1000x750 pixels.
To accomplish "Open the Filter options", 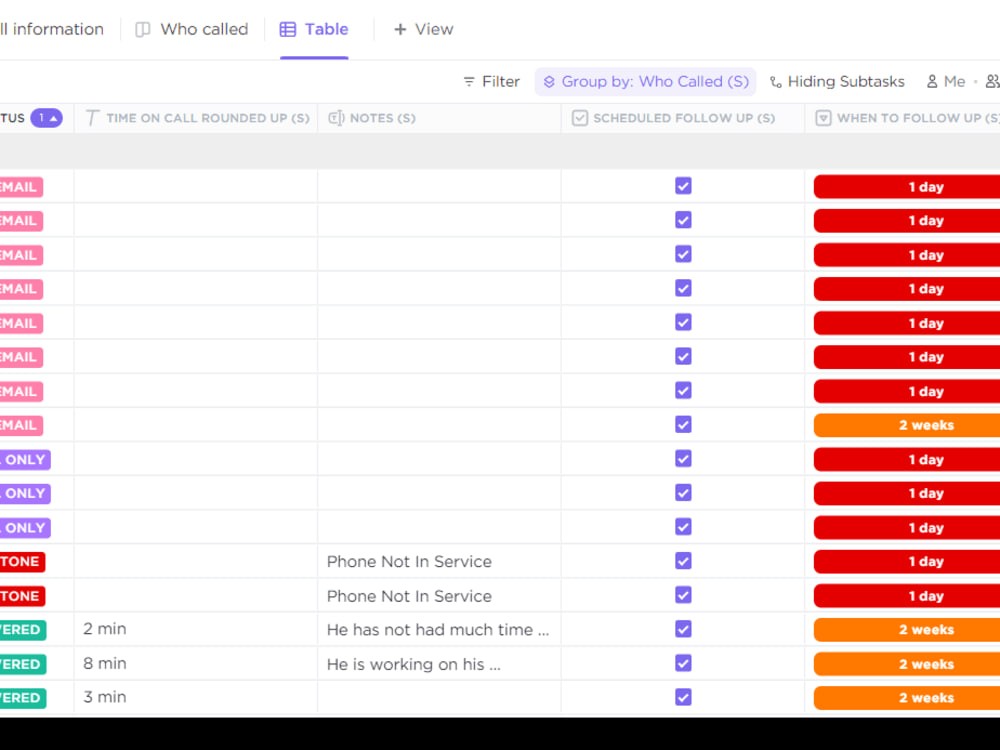I will click(491, 82).
